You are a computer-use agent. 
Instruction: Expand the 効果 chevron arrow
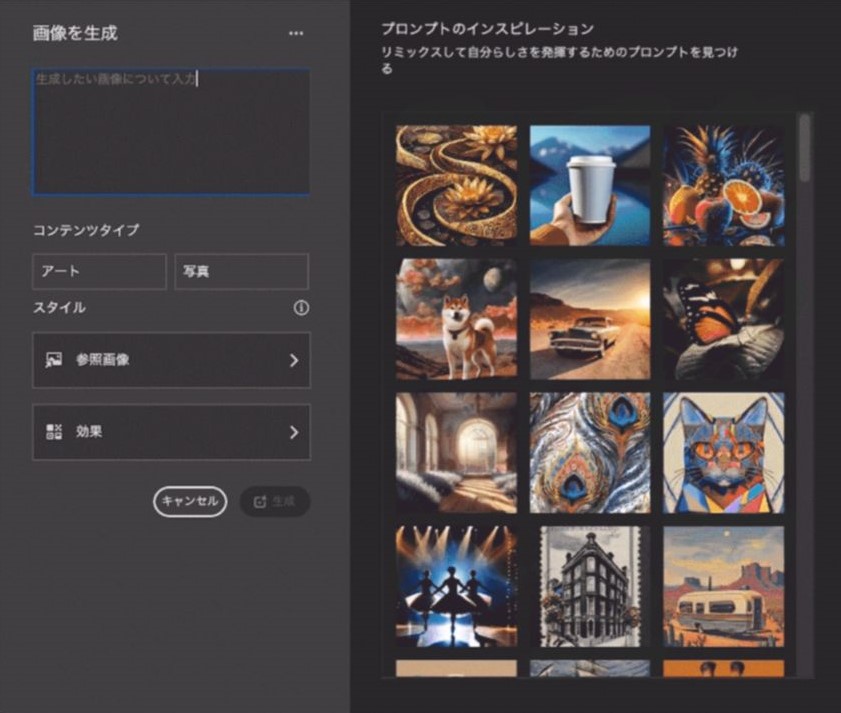[294, 432]
